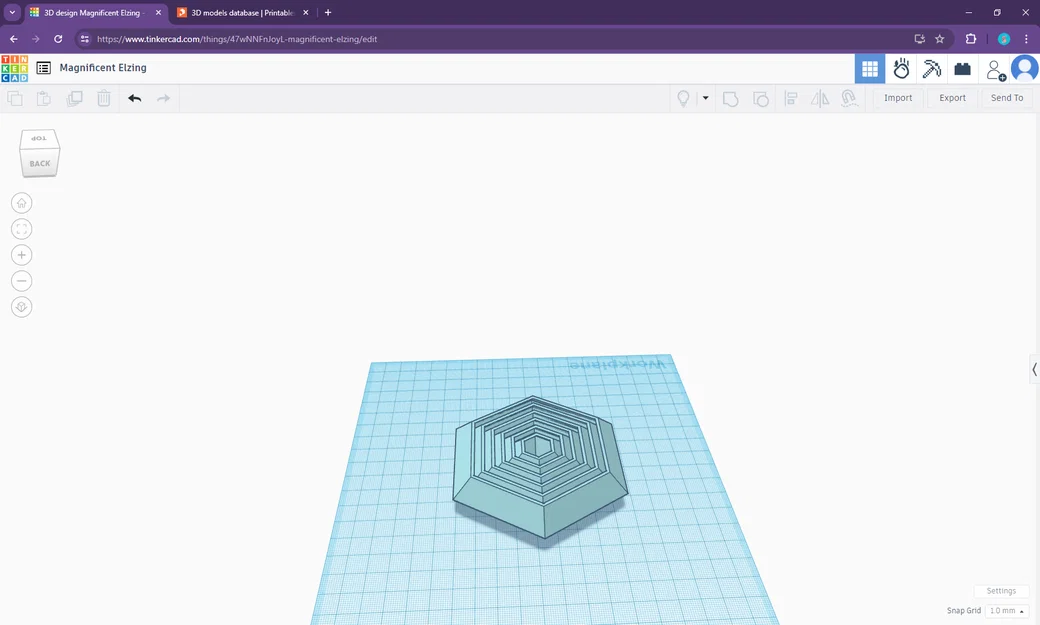1040x625 pixels.
Task: Click the Export button
Action: [952, 98]
